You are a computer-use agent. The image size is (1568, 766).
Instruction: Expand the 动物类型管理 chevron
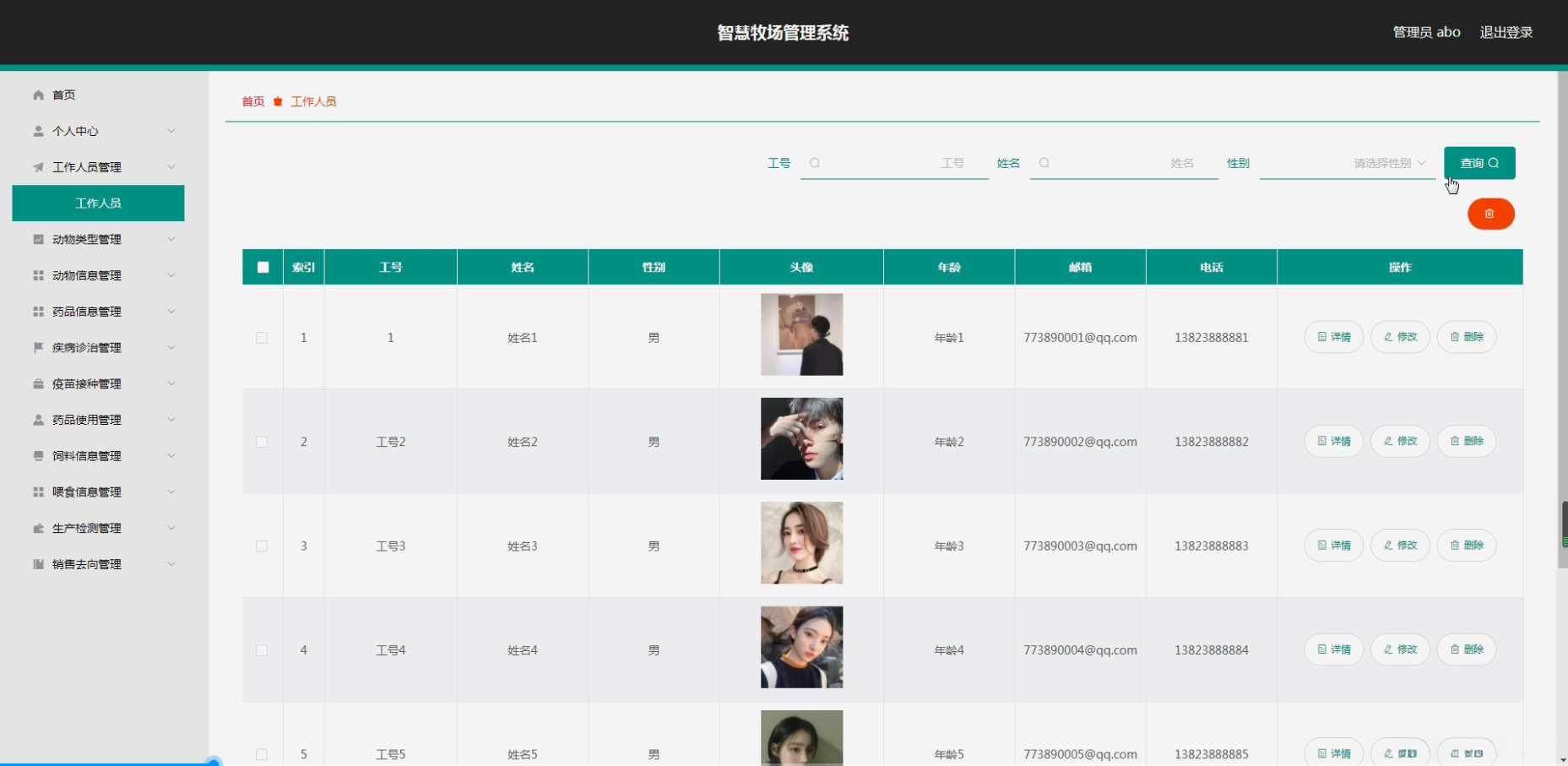coord(171,240)
